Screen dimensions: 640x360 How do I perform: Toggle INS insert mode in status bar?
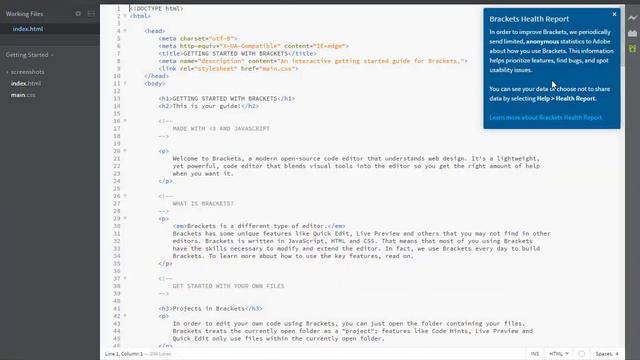pyautogui.click(x=535, y=354)
